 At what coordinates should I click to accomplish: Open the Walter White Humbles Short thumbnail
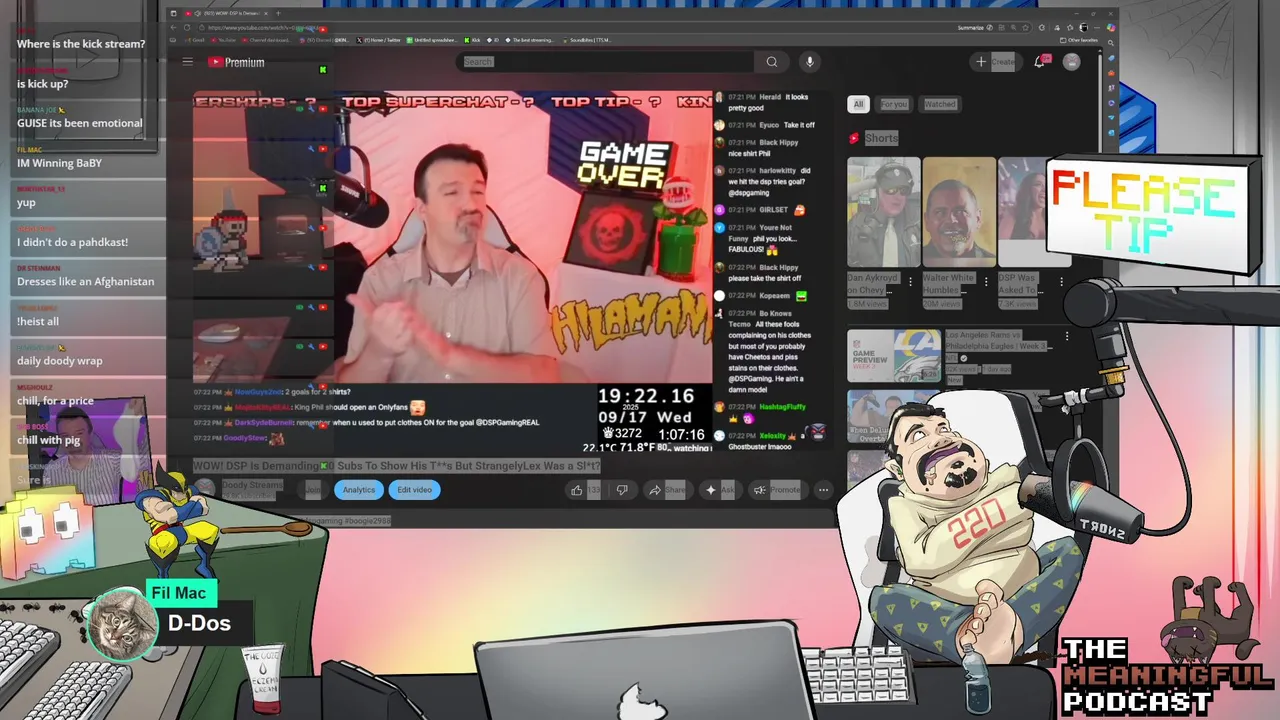click(959, 212)
